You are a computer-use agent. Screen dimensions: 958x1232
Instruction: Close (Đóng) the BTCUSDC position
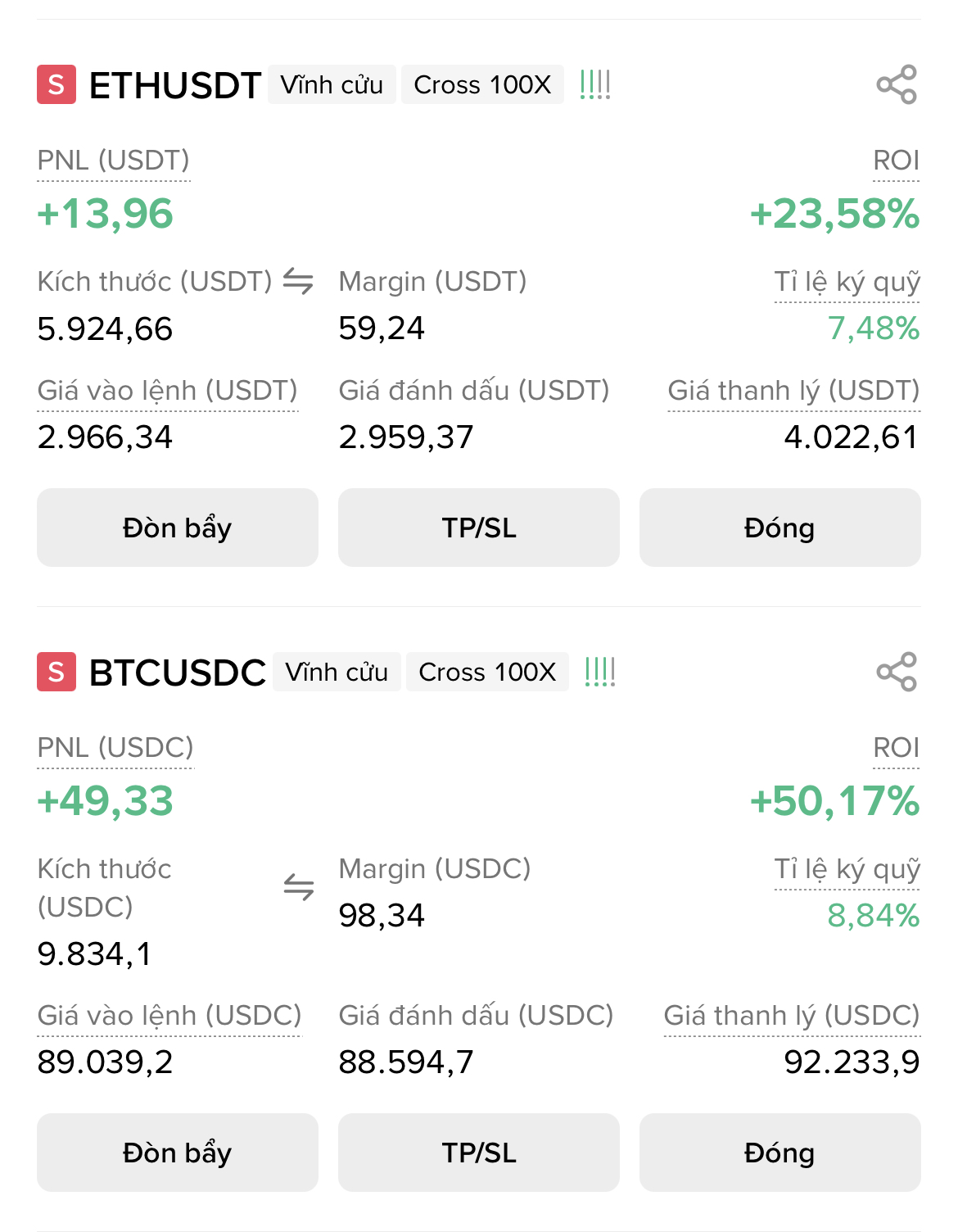(780, 1153)
